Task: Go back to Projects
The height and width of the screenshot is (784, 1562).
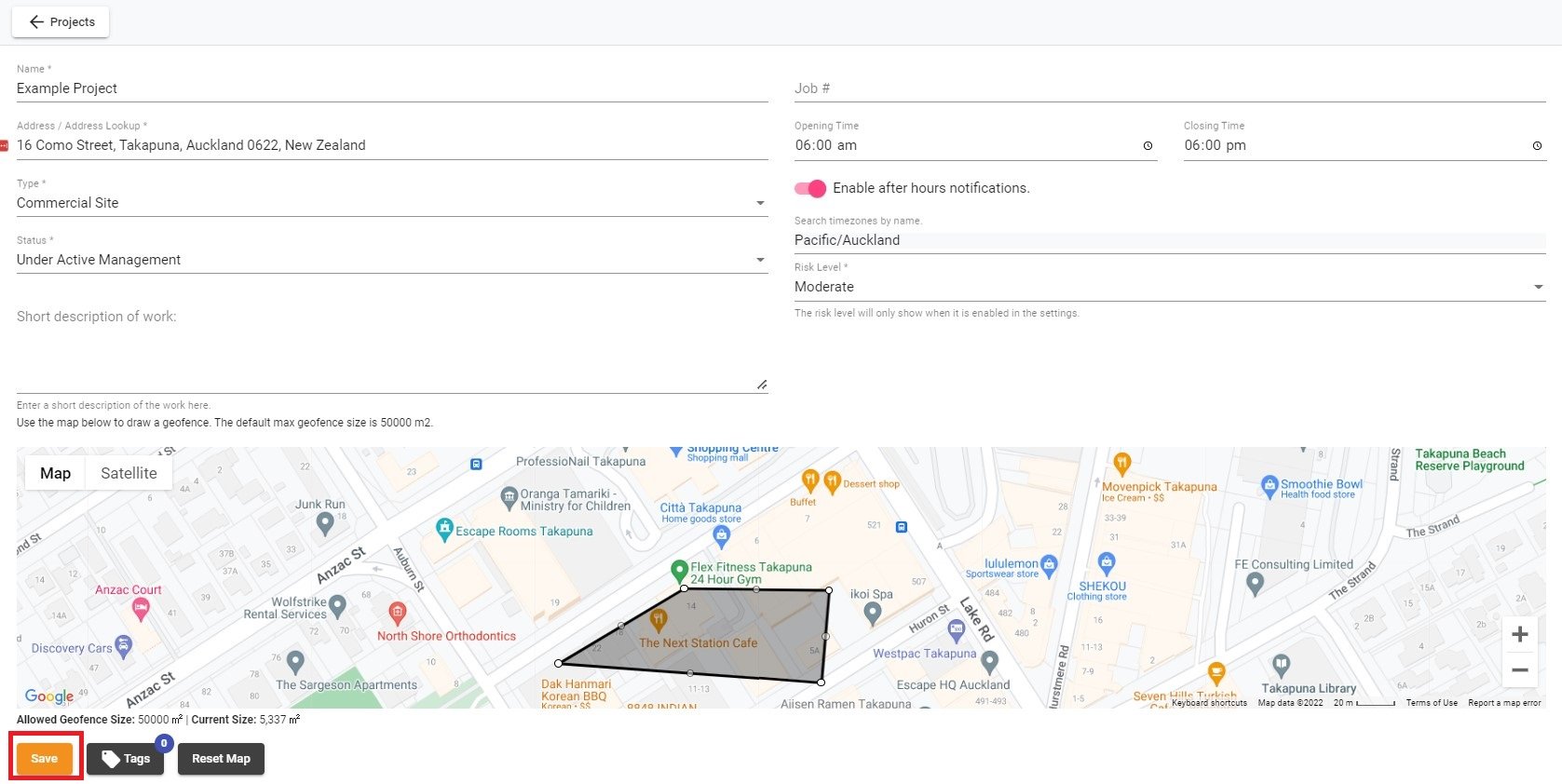Action: 61,22
